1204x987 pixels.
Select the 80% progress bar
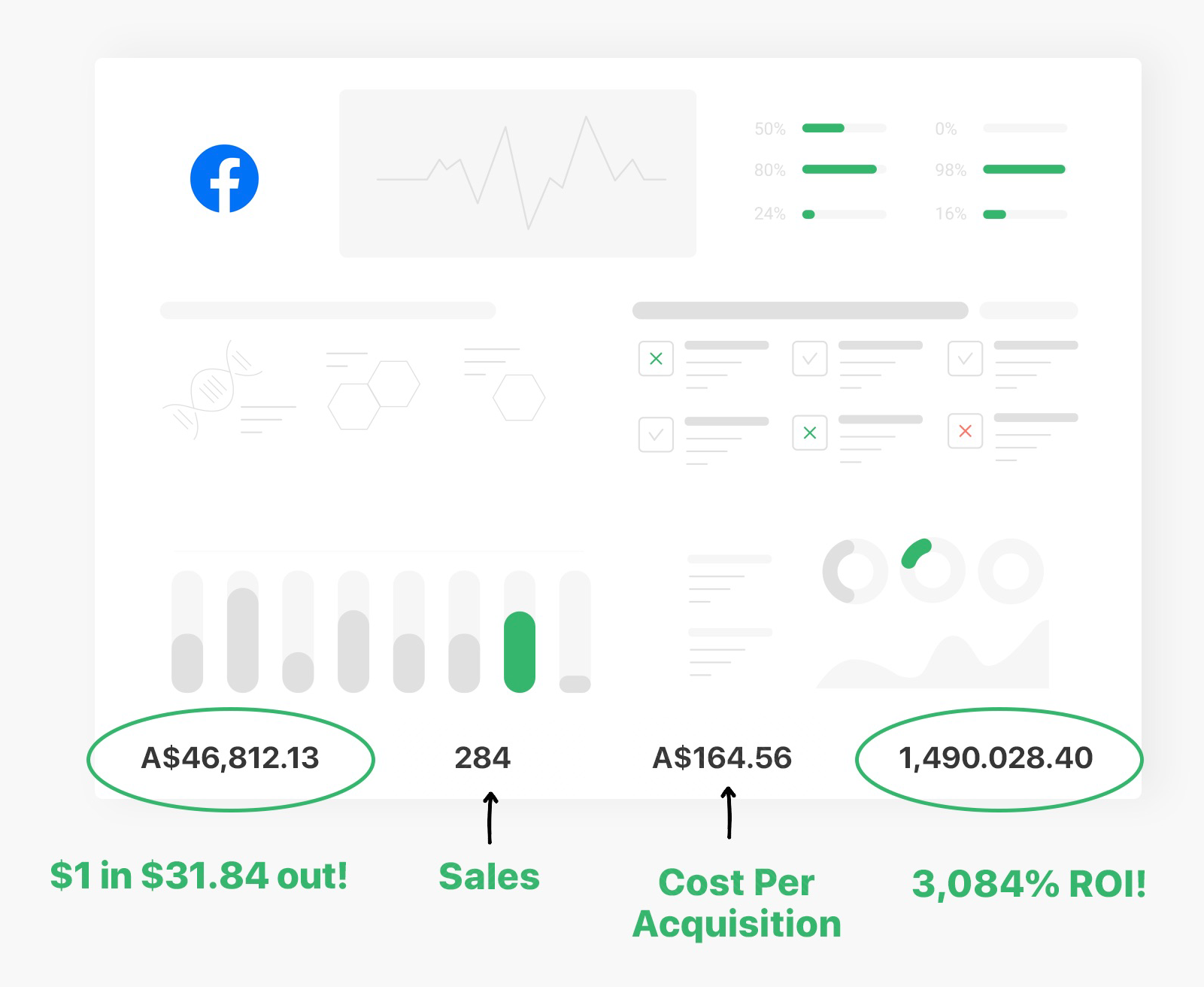tap(844, 169)
